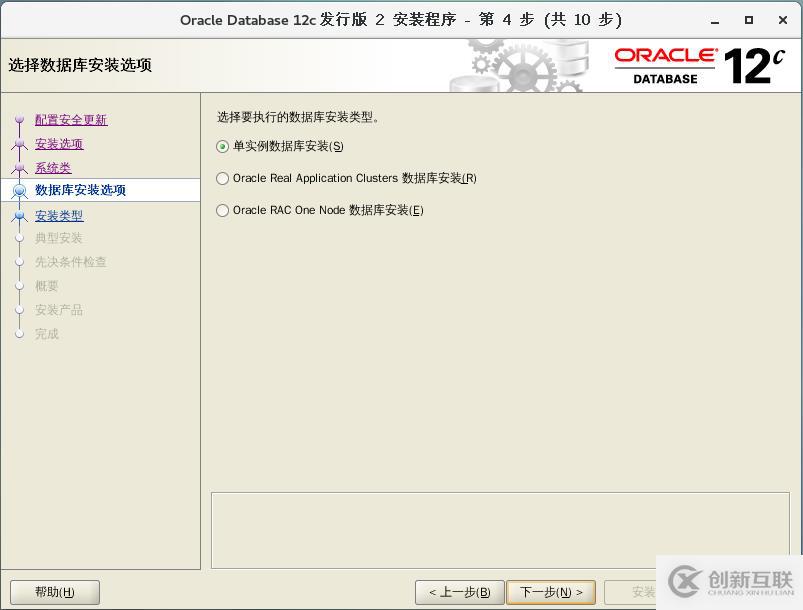Image resolution: width=803 pixels, height=610 pixels.
Task: Click disabled 概要 step text
Action: 47,286
